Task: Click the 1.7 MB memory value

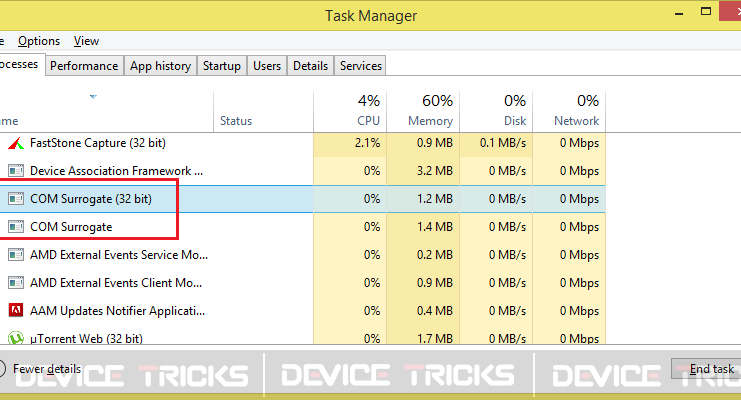Action: (x=435, y=339)
